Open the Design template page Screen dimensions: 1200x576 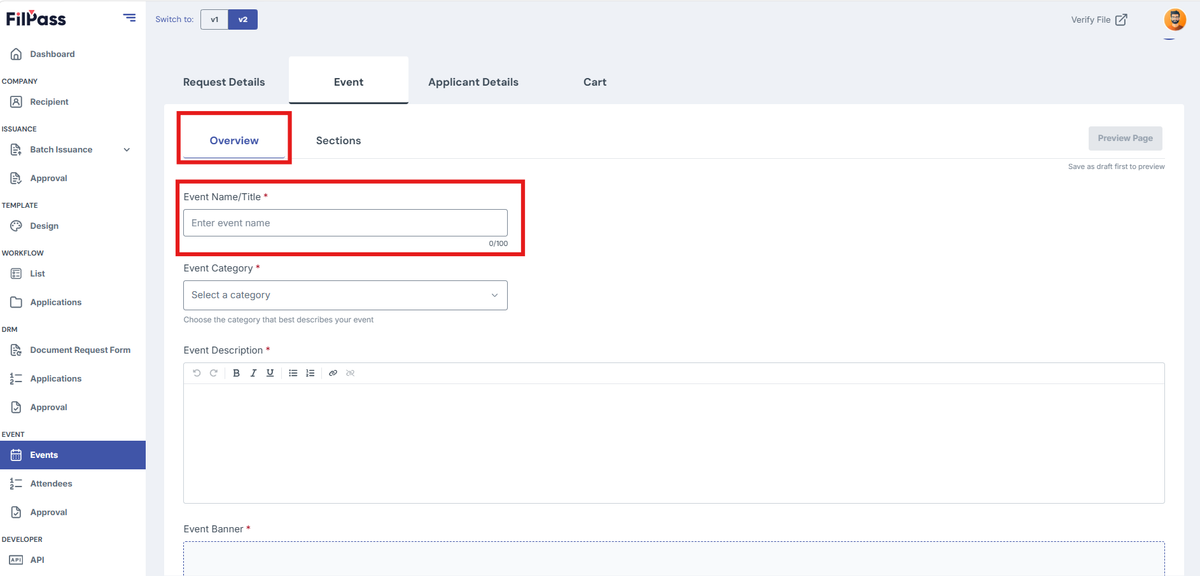tap(44, 226)
